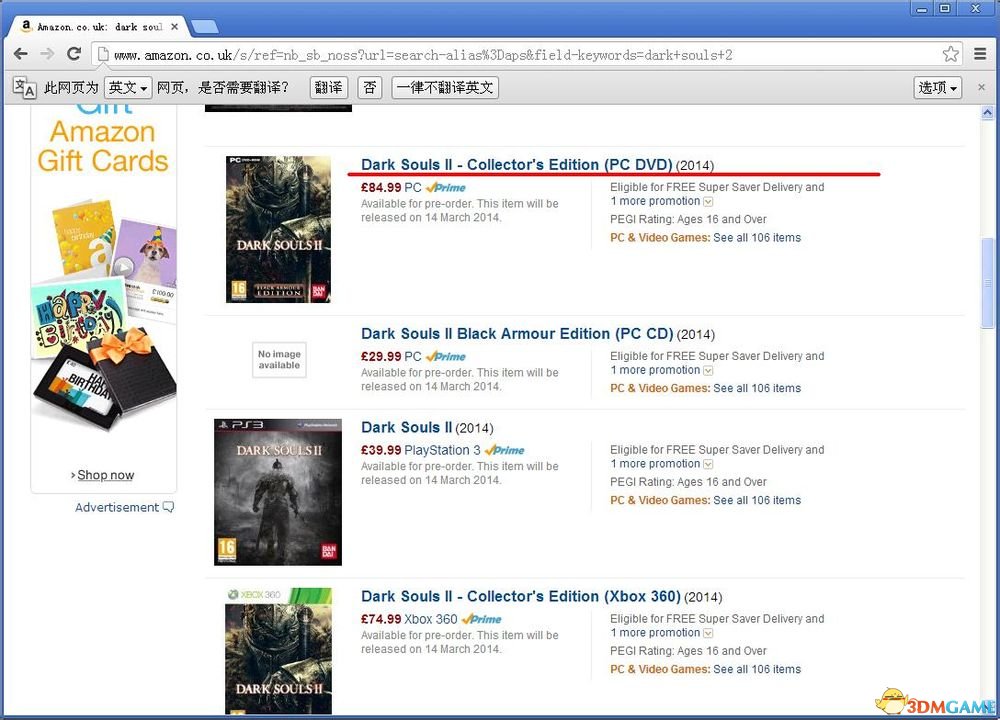Click the browser forward arrow
1000x720 pixels.
pyautogui.click(x=47, y=54)
